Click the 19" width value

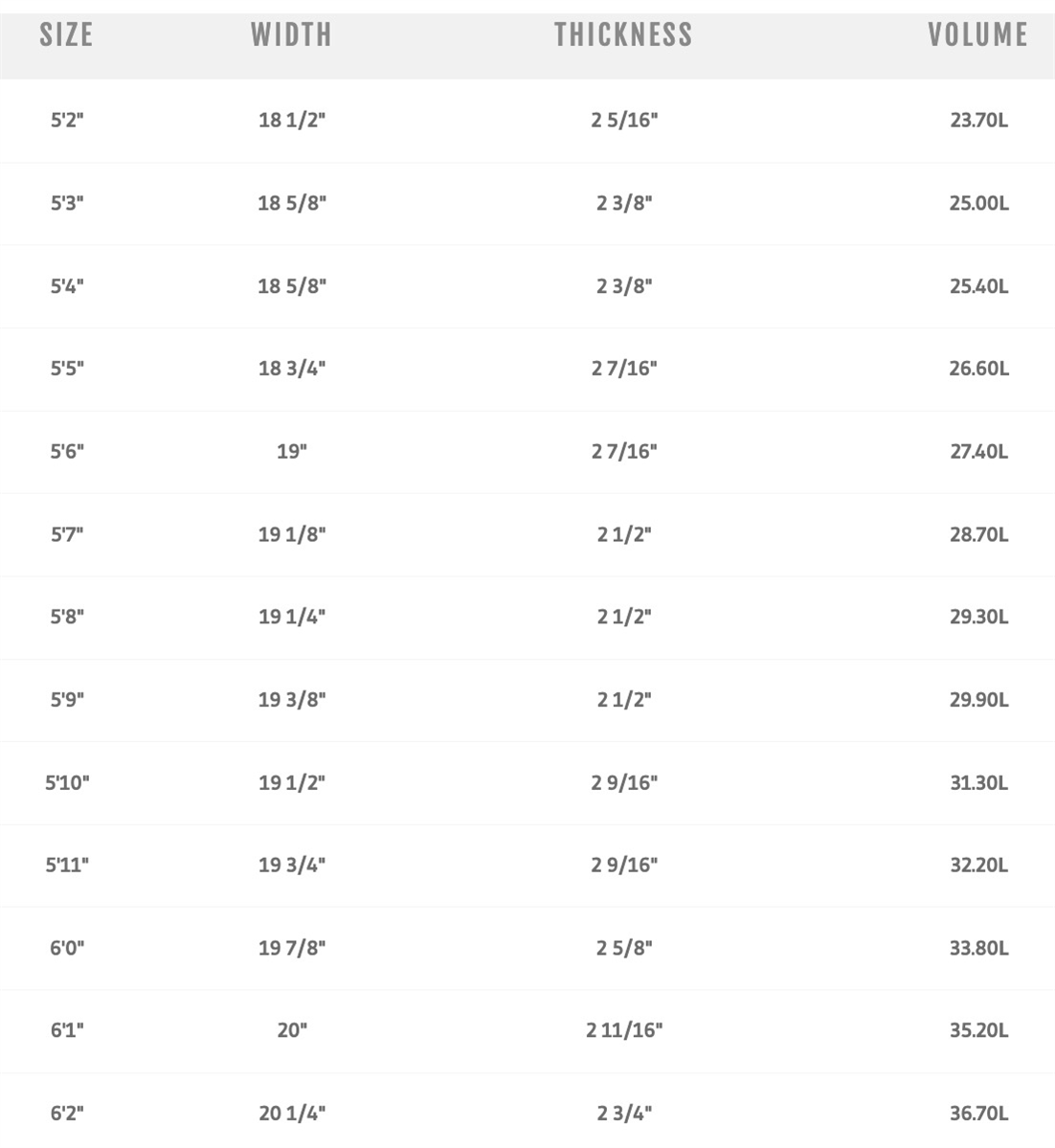[x=291, y=451]
